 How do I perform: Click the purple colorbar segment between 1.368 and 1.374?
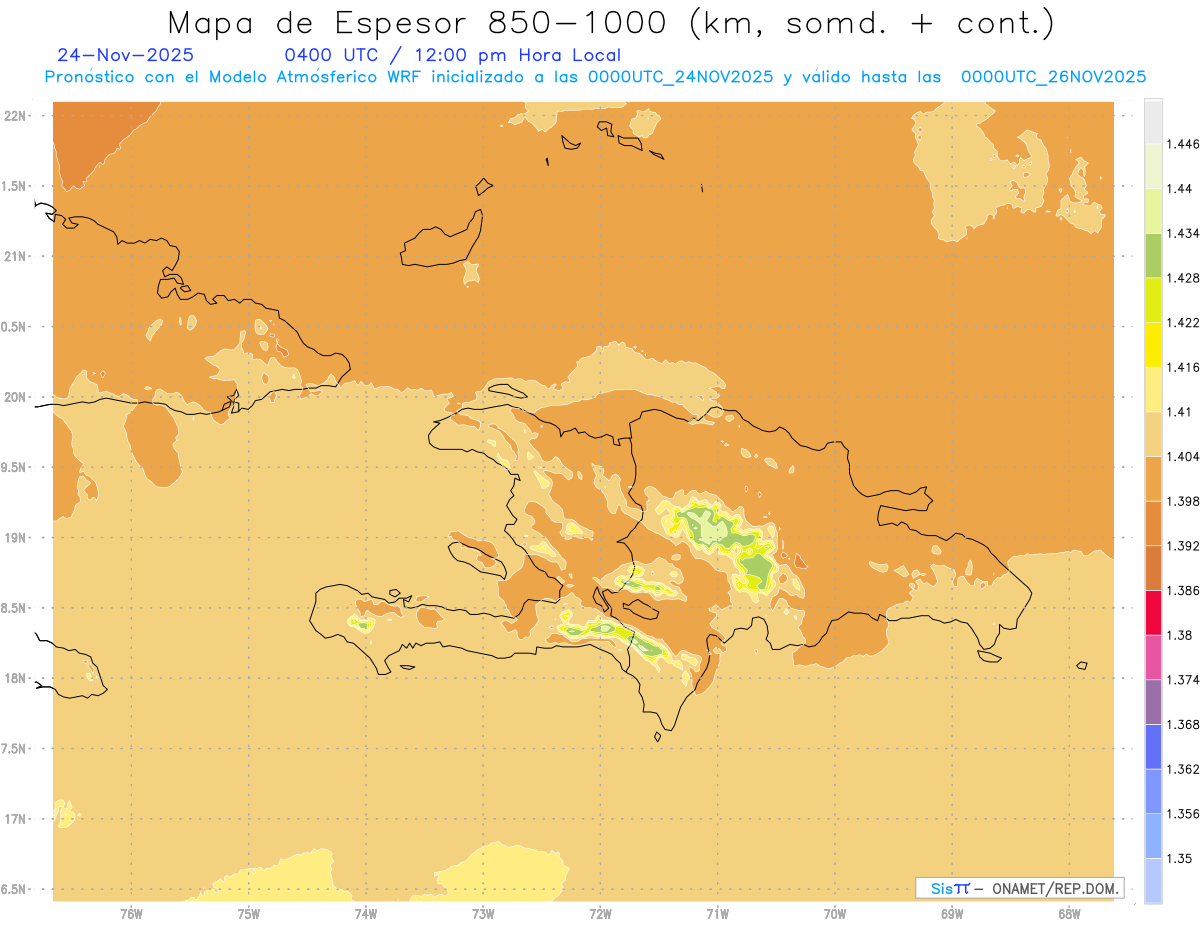tap(1153, 702)
